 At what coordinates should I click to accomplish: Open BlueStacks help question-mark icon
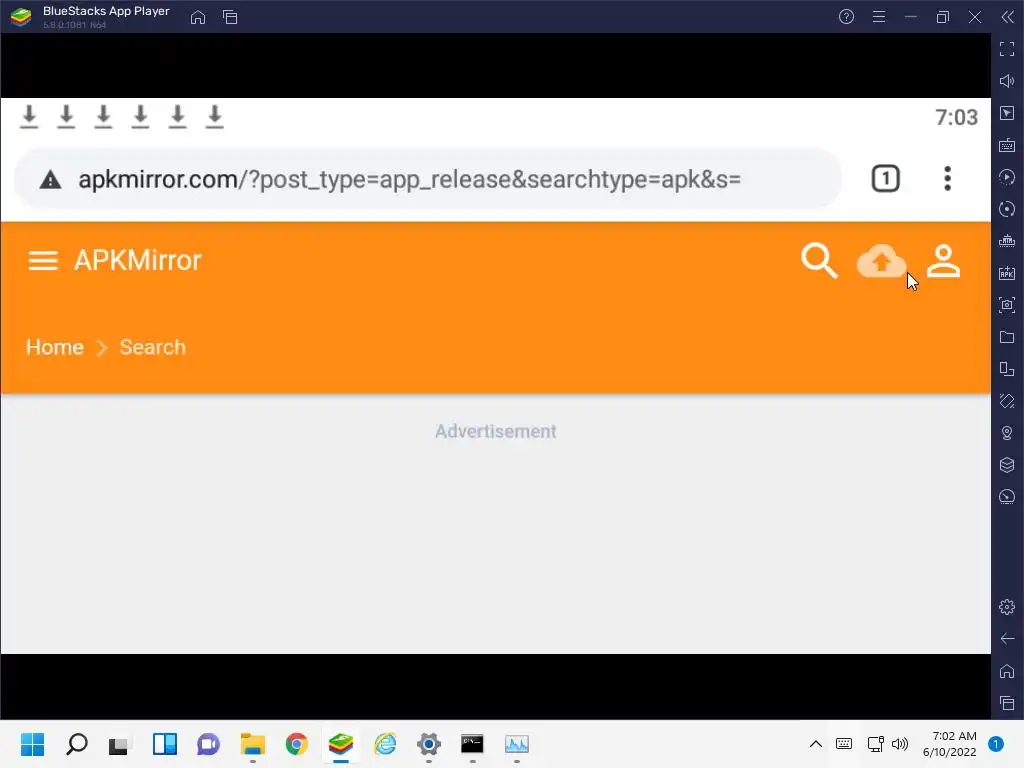point(846,17)
